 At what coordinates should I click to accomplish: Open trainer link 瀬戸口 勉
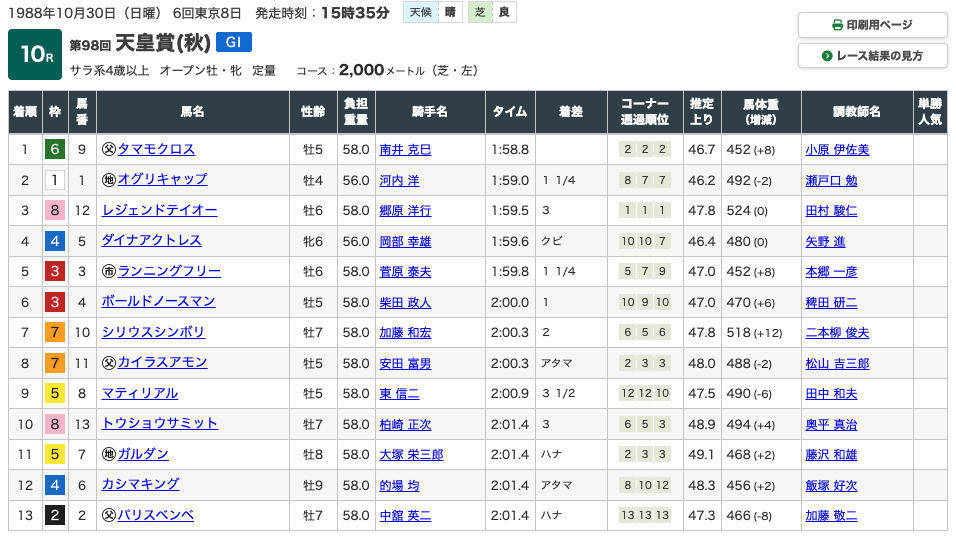831,180
